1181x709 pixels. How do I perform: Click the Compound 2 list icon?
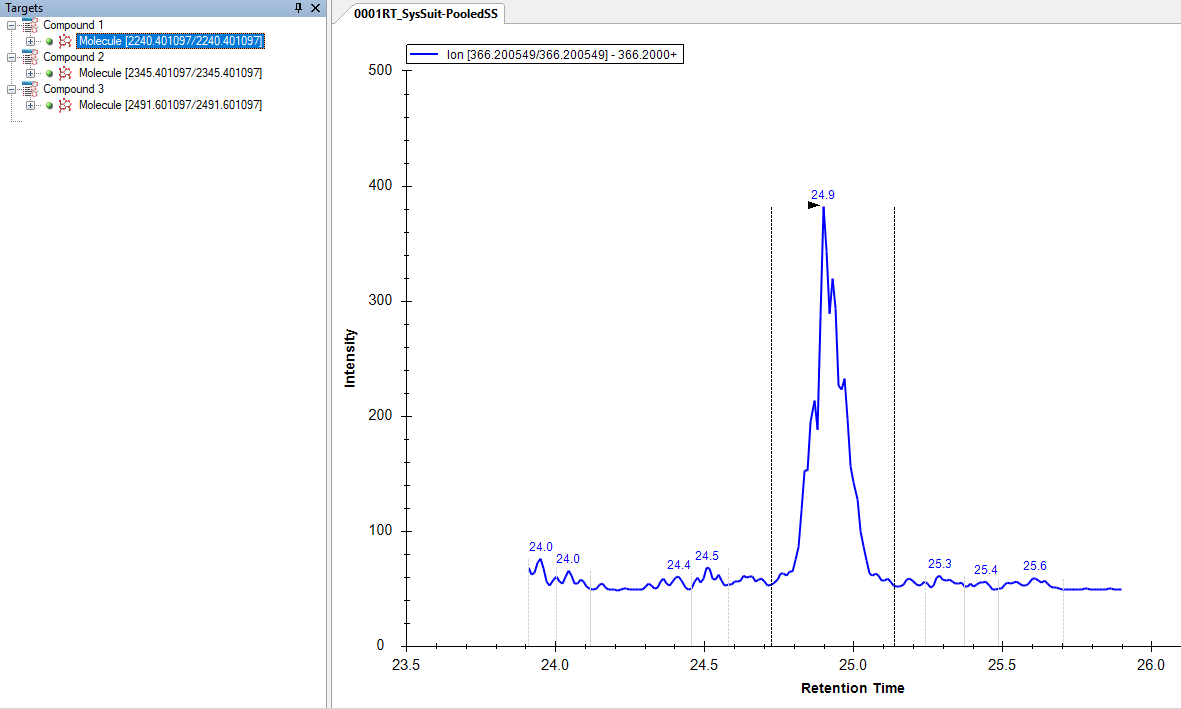30,57
